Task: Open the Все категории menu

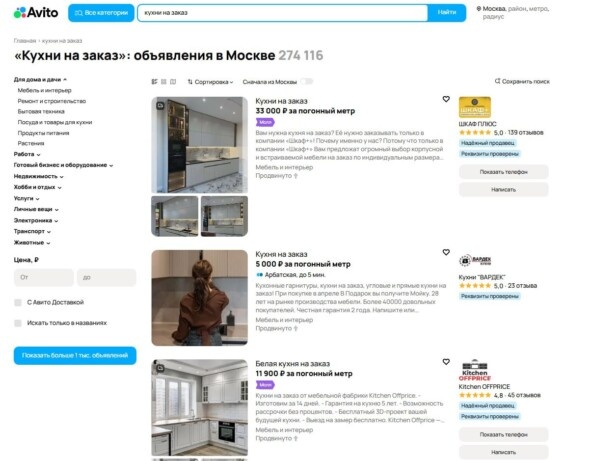Action: [x=101, y=13]
